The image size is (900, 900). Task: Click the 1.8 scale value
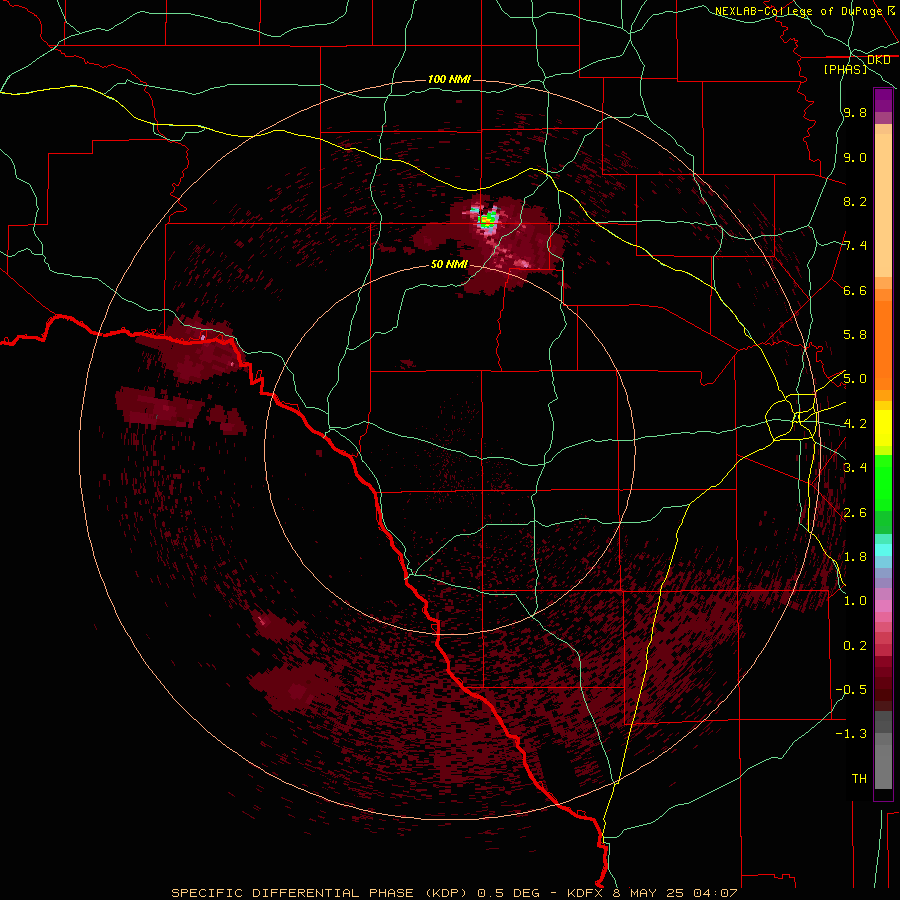coord(855,556)
